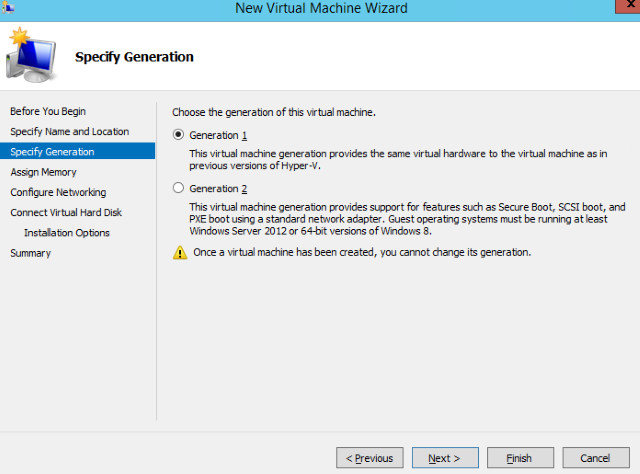Viewport: 640px width, 474px height.
Task: Click the wizard computer icon in header
Action: point(32,55)
